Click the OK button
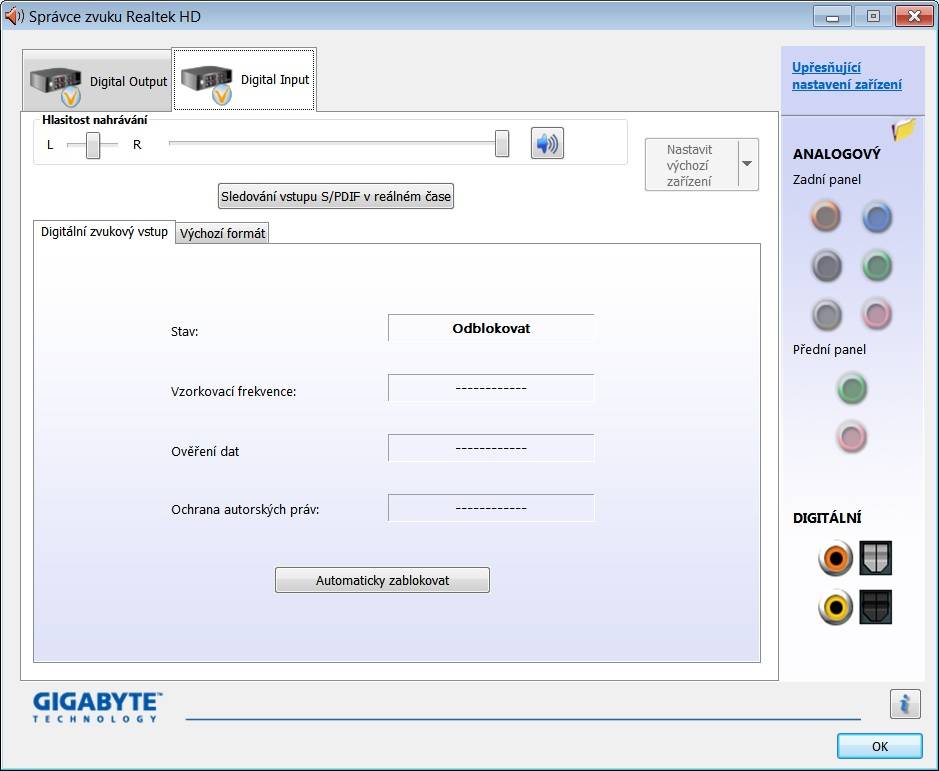Viewport: 939px width, 771px height. (879, 746)
